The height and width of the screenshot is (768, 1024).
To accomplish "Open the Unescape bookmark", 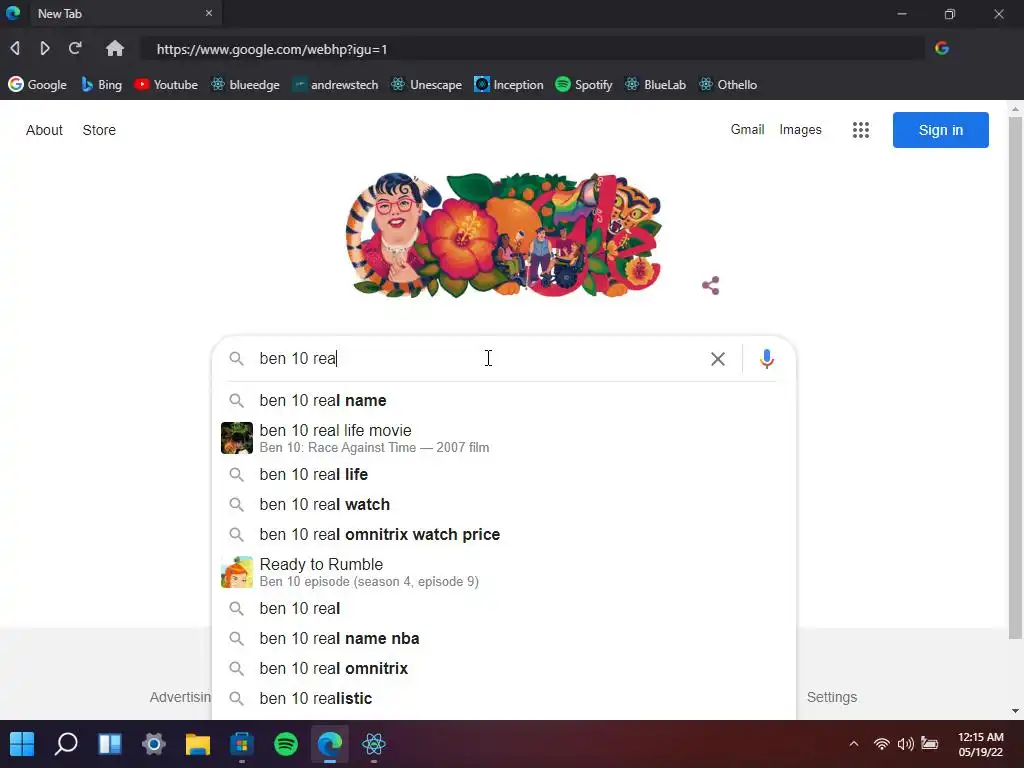I will coord(426,84).
